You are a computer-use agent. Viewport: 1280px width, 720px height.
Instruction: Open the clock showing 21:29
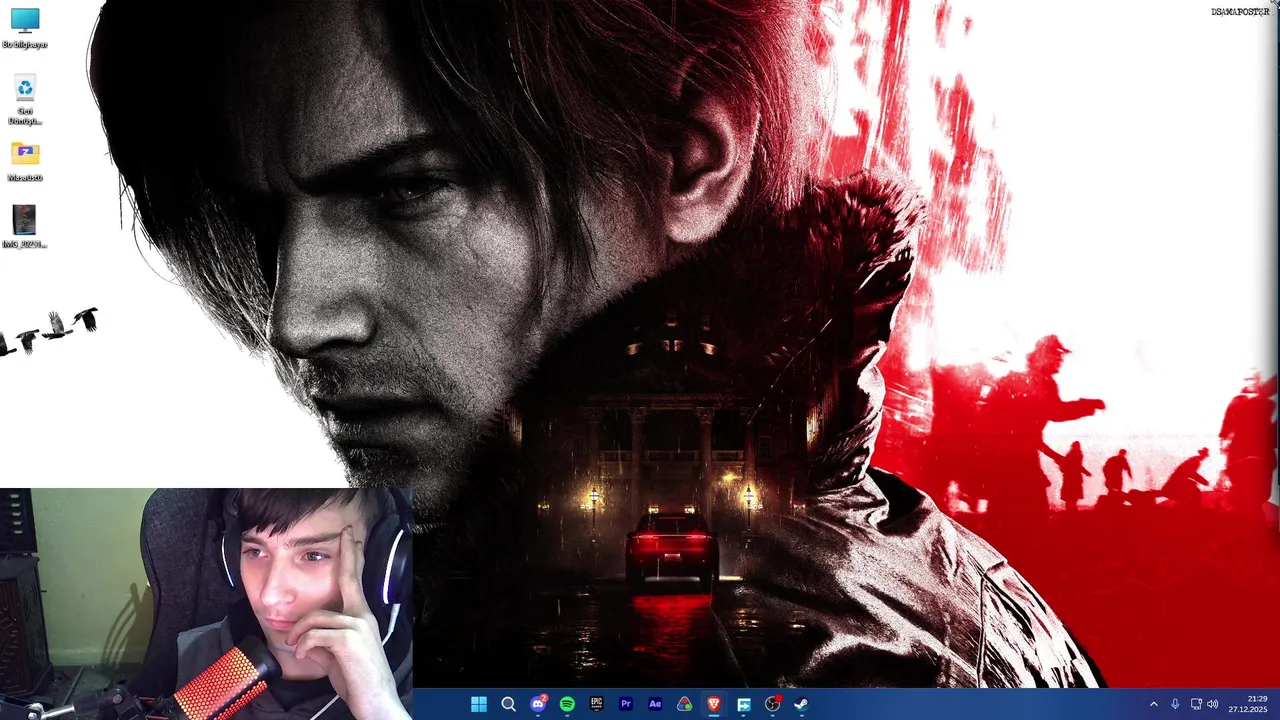1258,698
